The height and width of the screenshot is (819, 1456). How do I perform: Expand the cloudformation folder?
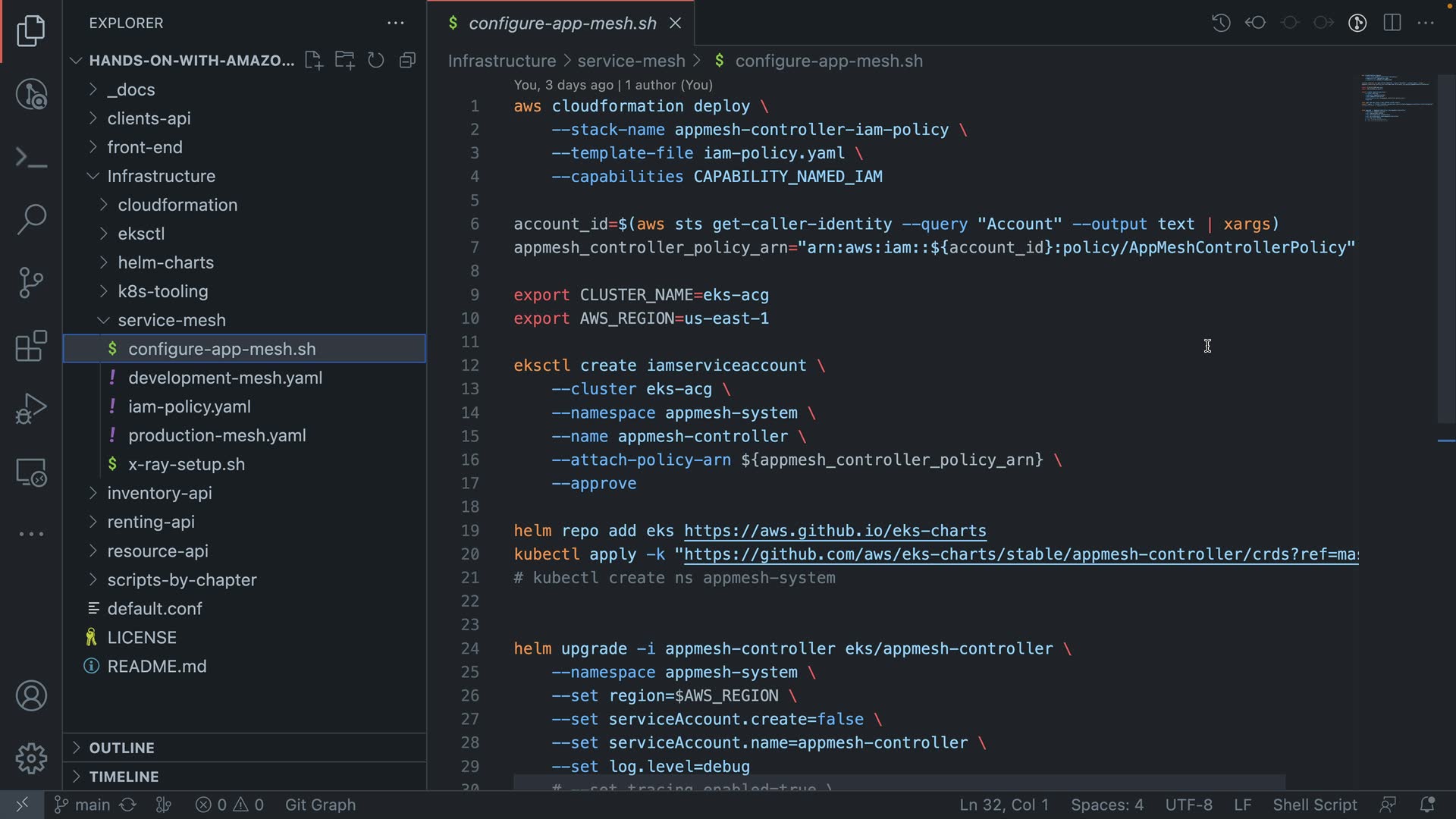[177, 205]
